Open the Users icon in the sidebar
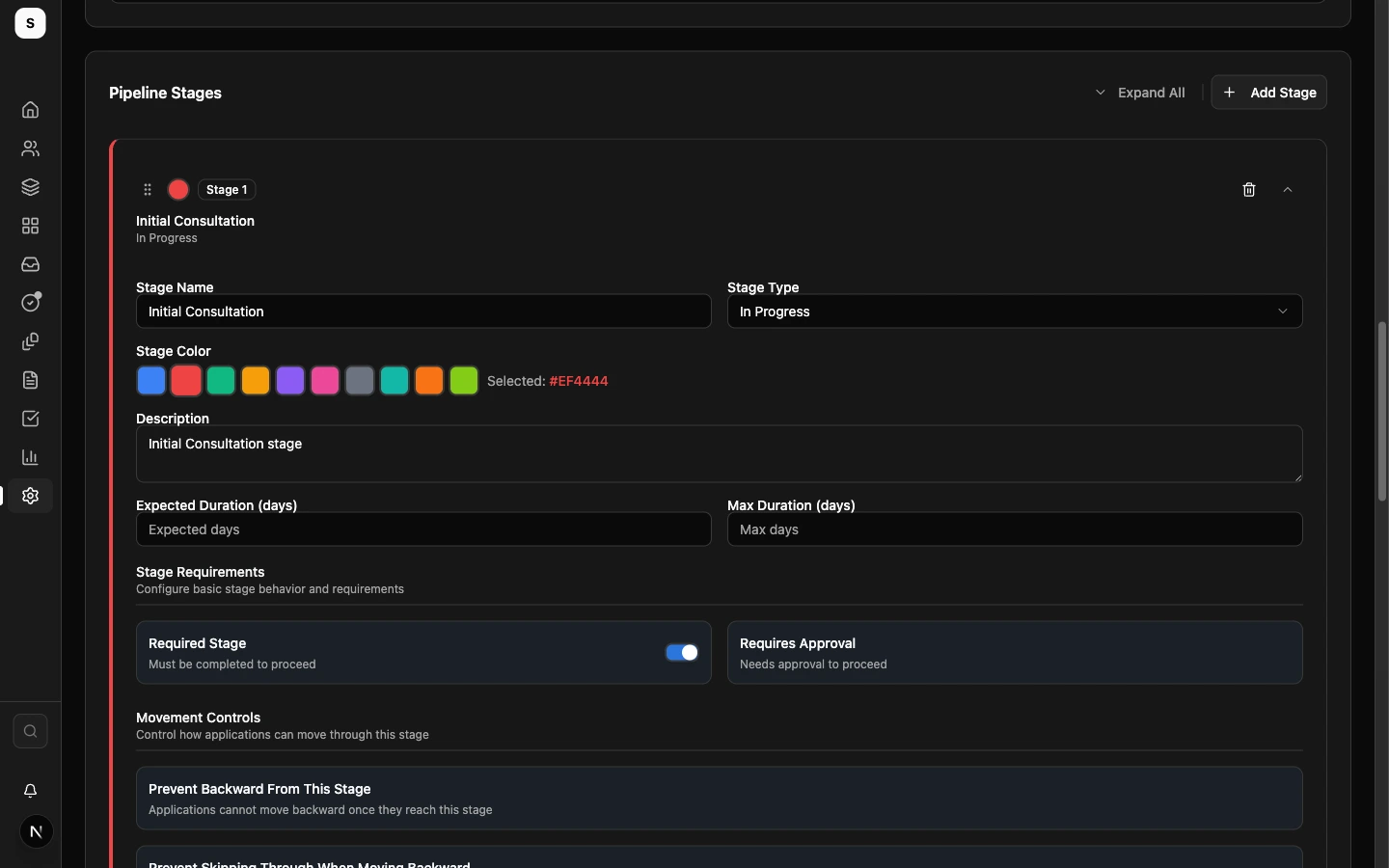Viewport: 1389px width, 868px height. (x=30, y=149)
